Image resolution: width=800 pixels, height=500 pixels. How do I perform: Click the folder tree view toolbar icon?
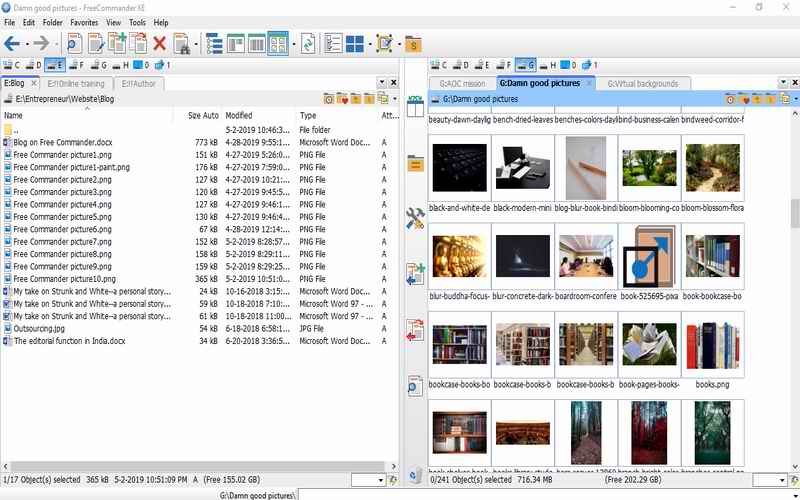point(214,43)
